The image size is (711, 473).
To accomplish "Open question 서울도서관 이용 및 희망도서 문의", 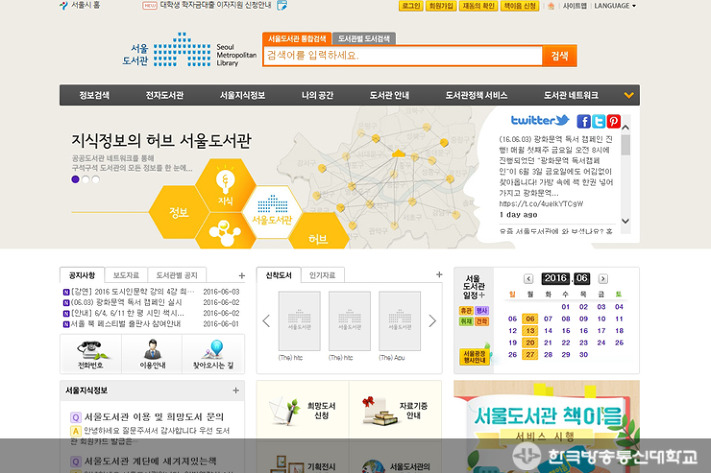I will (154, 416).
